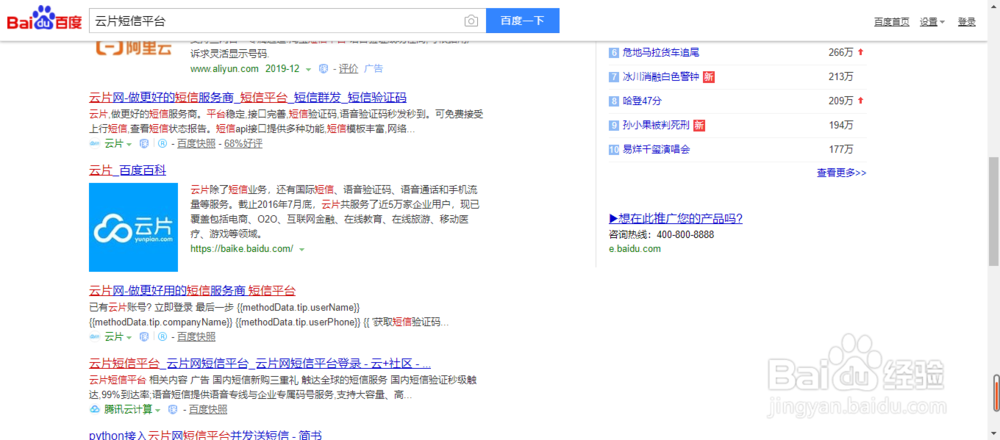Click the 177万 search count

coord(841,150)
